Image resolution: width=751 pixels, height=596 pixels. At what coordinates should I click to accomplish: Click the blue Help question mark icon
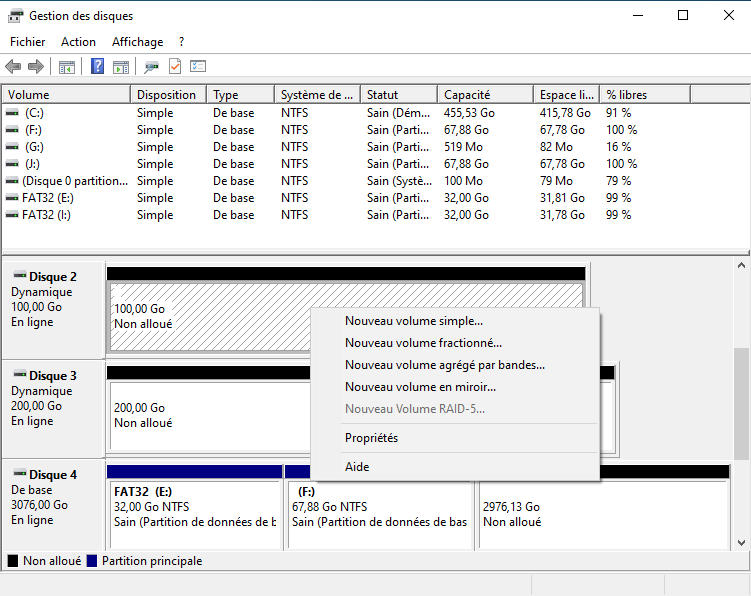click(97, 67)
